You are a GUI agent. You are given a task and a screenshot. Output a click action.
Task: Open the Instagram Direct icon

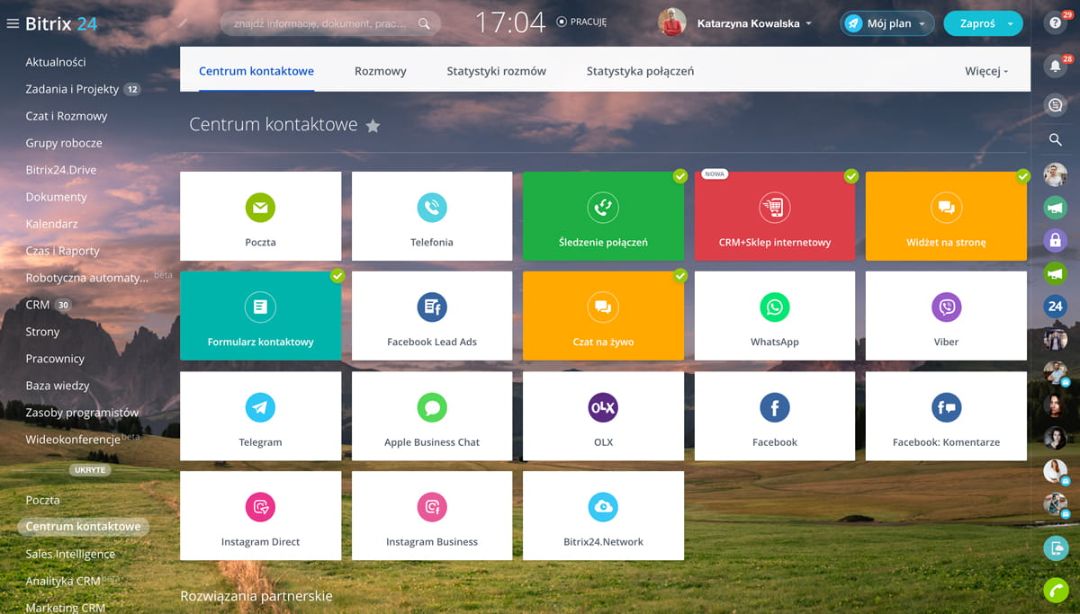point(260,507)
